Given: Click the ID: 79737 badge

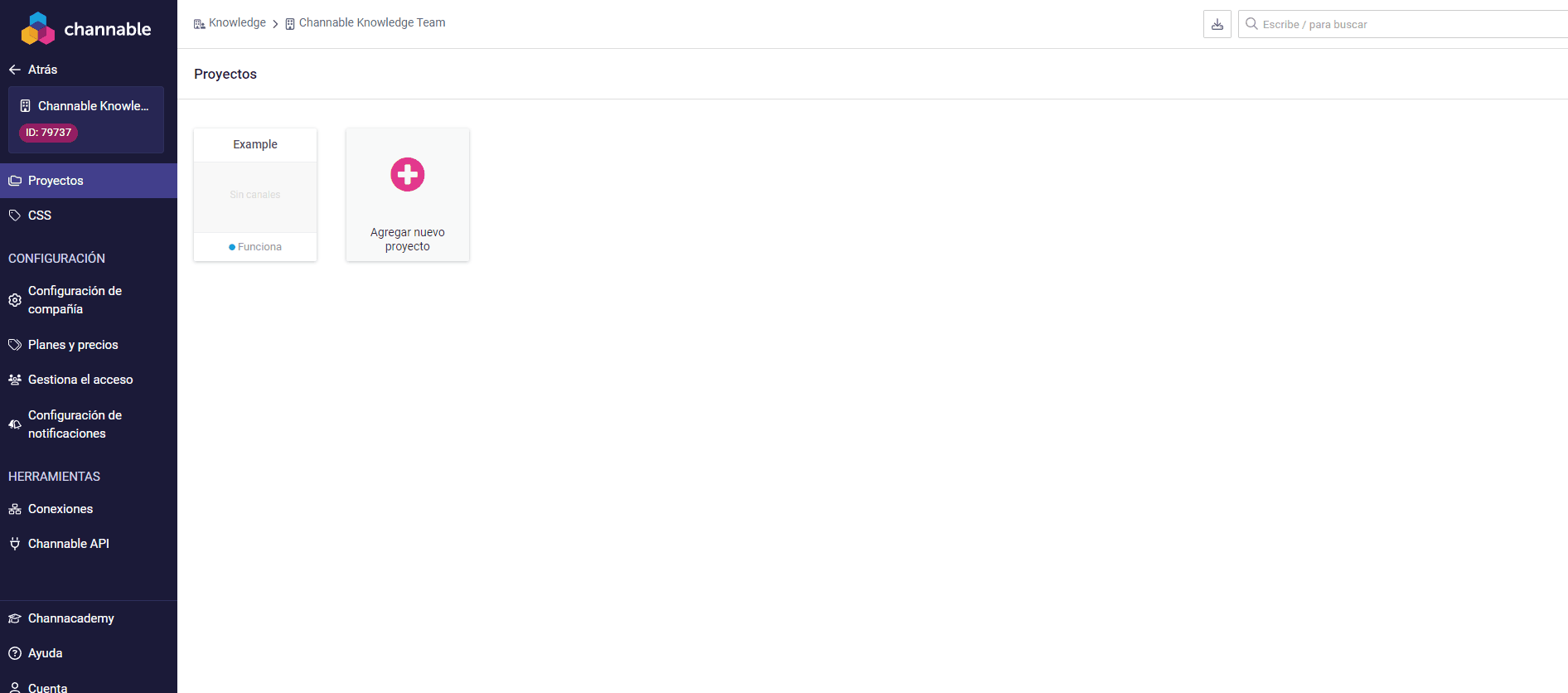Looking at the screenshot, I should pyautogui.click(x=48, y=133).
